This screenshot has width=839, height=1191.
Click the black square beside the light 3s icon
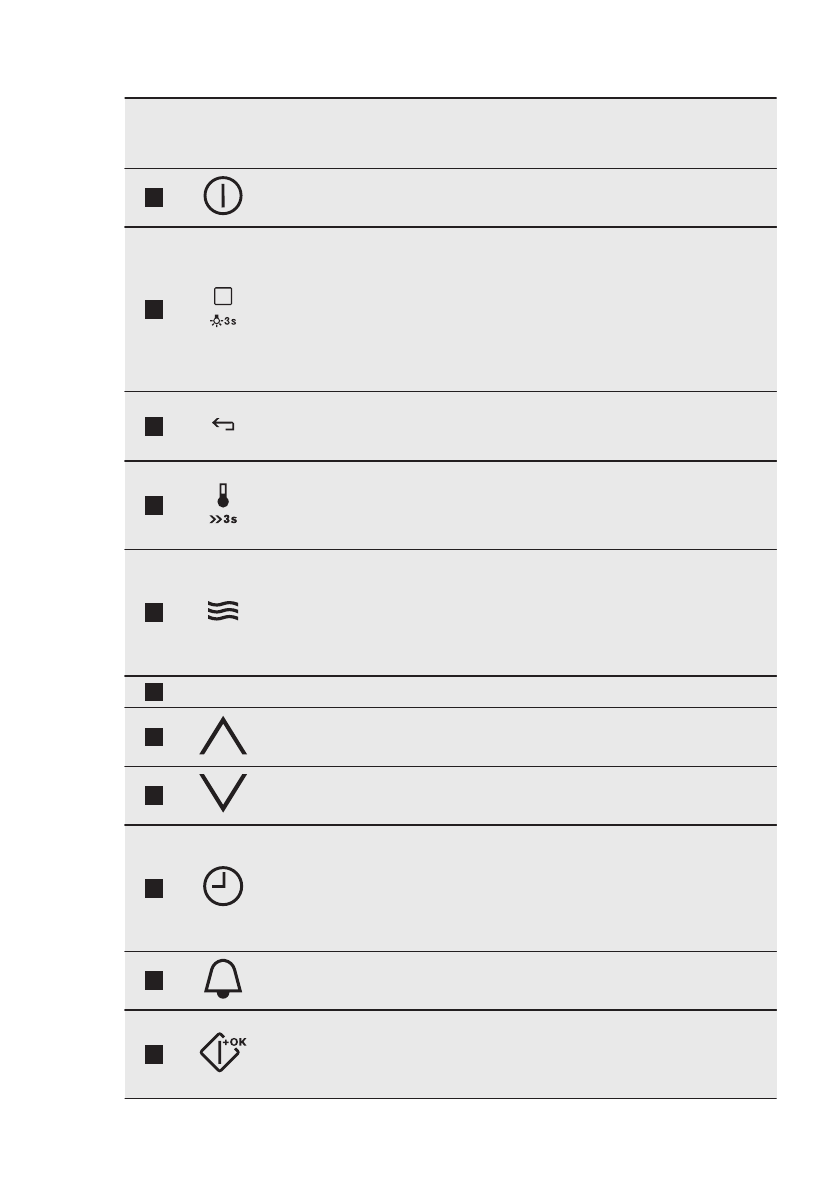click(153, 309)
